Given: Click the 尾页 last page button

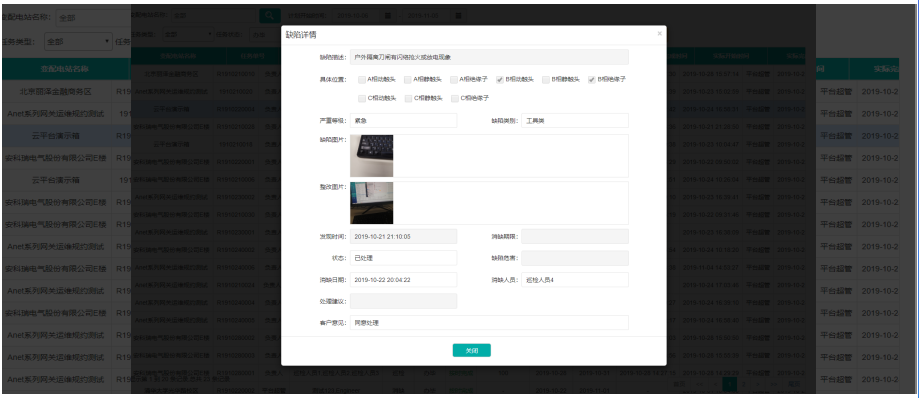Looking at the screenshot, I should 794,385.
